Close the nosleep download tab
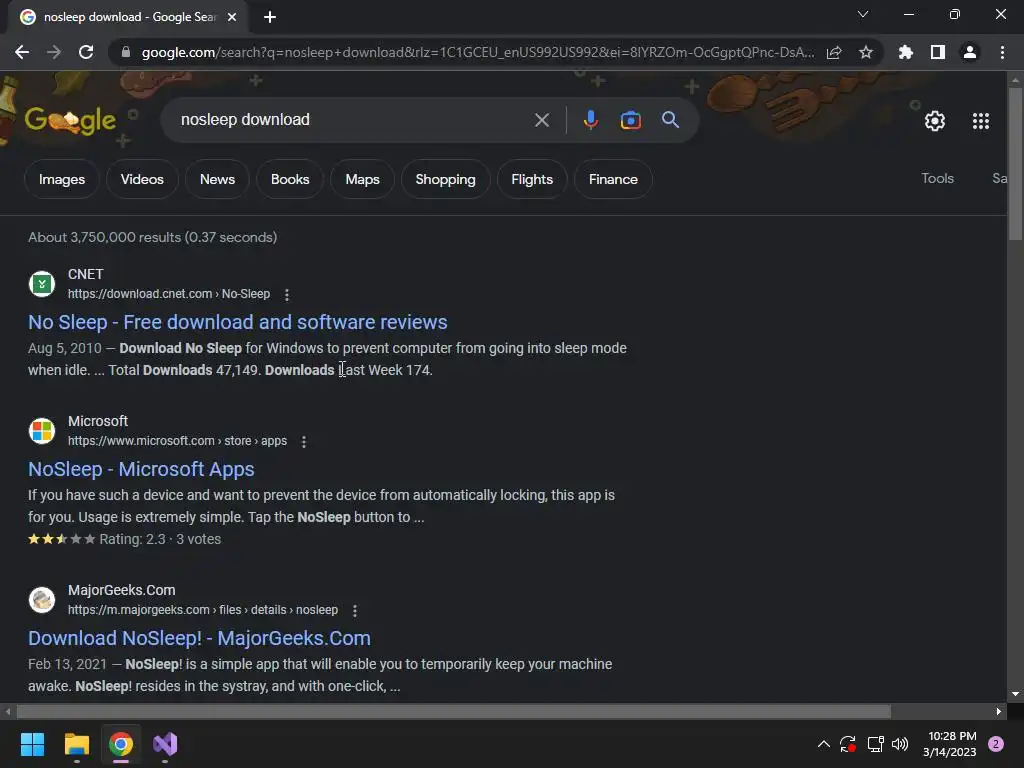The height and width of the screenshot is (768, 1024). [x=232, y=17]
